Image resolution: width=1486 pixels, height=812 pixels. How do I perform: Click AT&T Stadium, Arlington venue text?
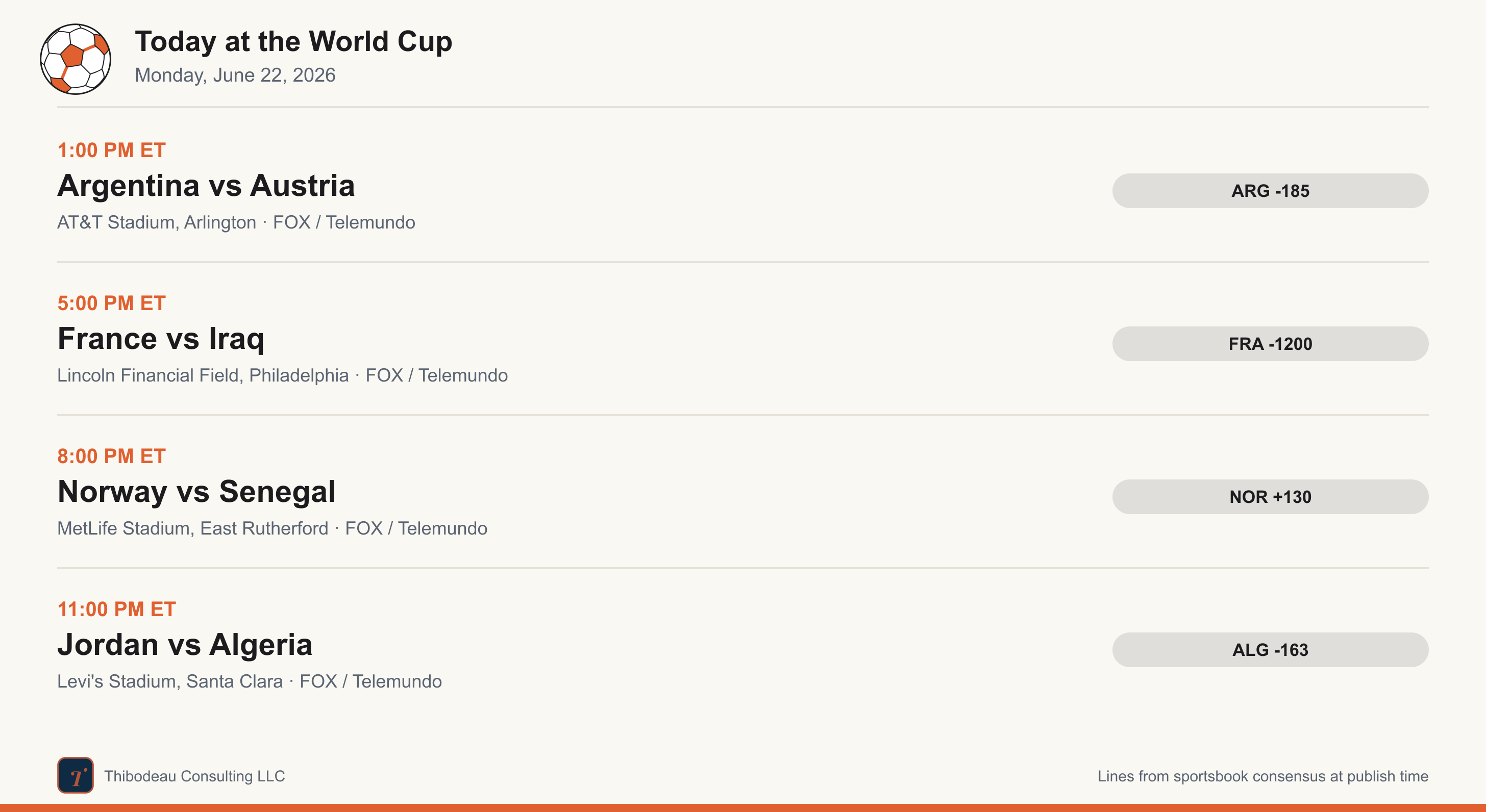[x=156, y=222]
